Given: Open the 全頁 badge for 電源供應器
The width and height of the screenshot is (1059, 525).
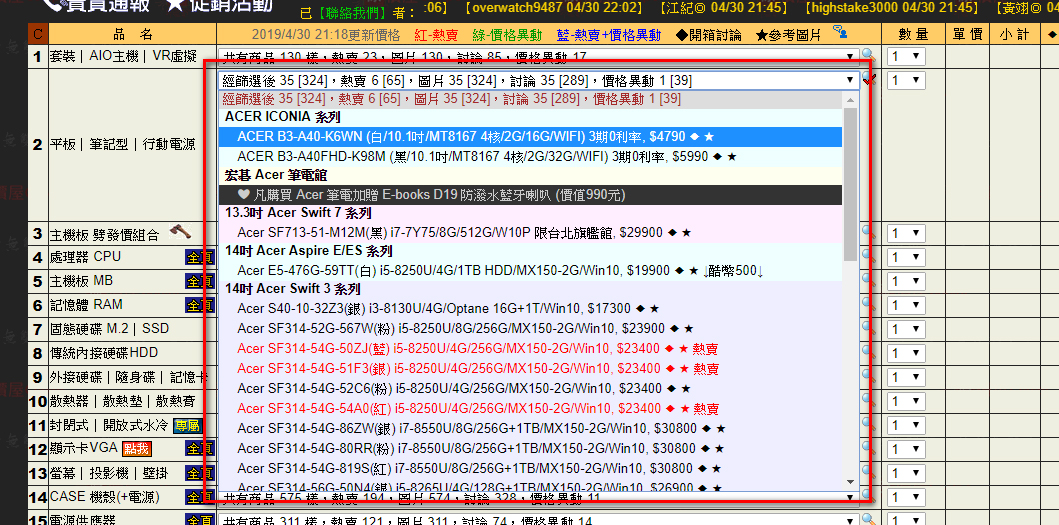Looking at the screenshot, I should click(199, 521).
